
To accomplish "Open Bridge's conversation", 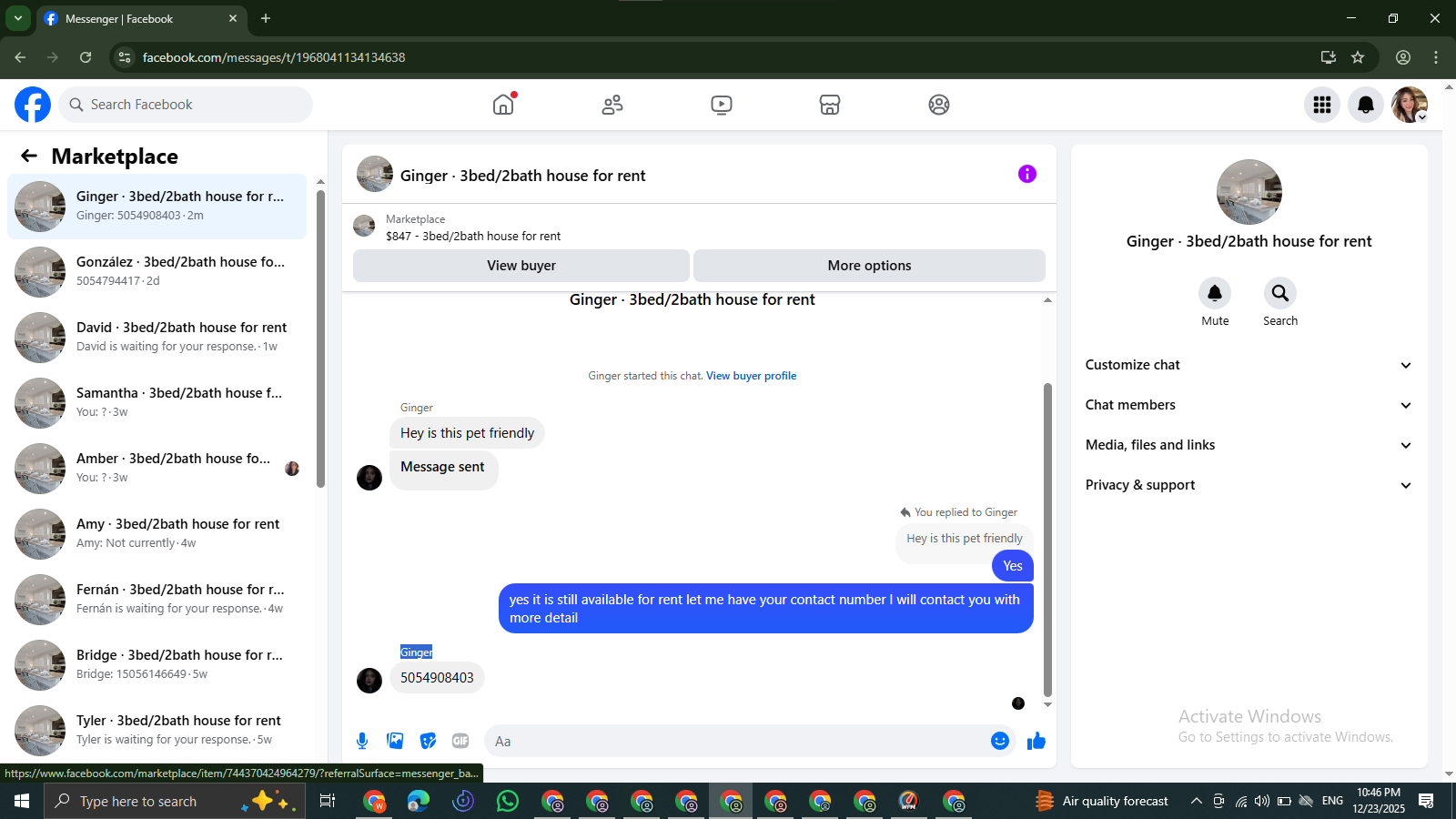I will (x=157, y=665).
